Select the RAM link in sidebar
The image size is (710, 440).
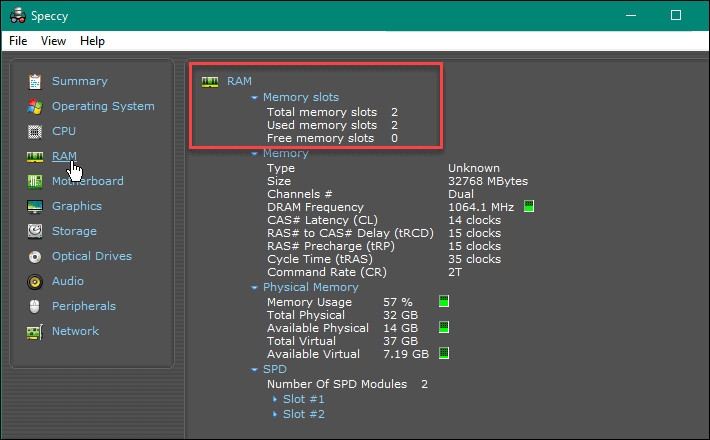click(64, 156)
